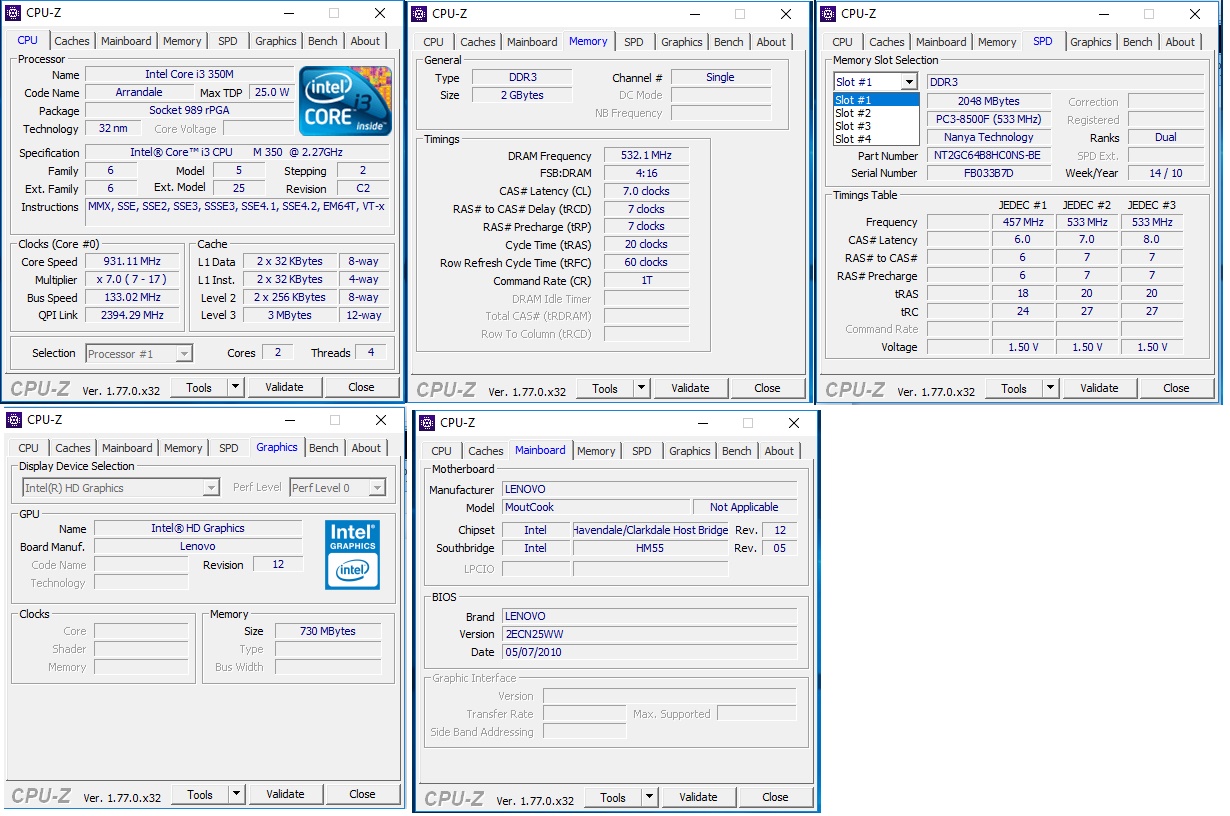1230x816 pixels.
Task: Open Tools arrow menu in Graphics window
Action: (x=236, y=794)
